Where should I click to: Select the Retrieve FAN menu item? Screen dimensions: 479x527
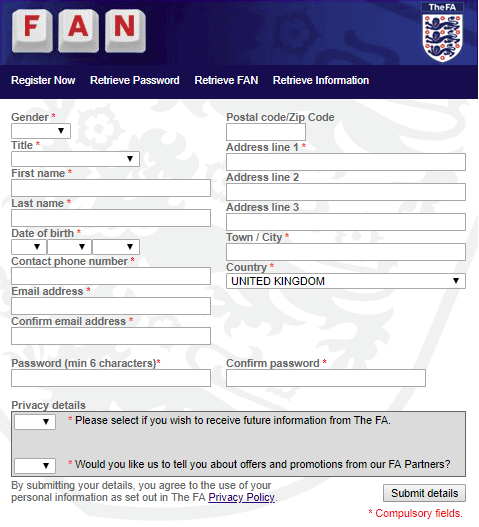click(x=226, y=80)
